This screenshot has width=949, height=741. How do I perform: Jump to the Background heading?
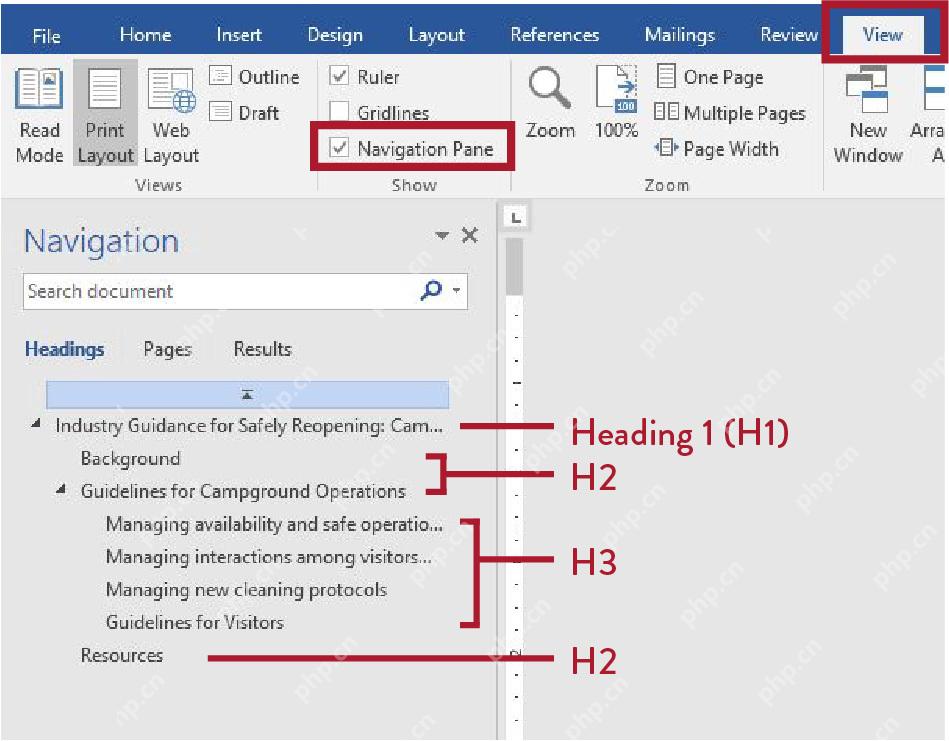pos(131,458)
